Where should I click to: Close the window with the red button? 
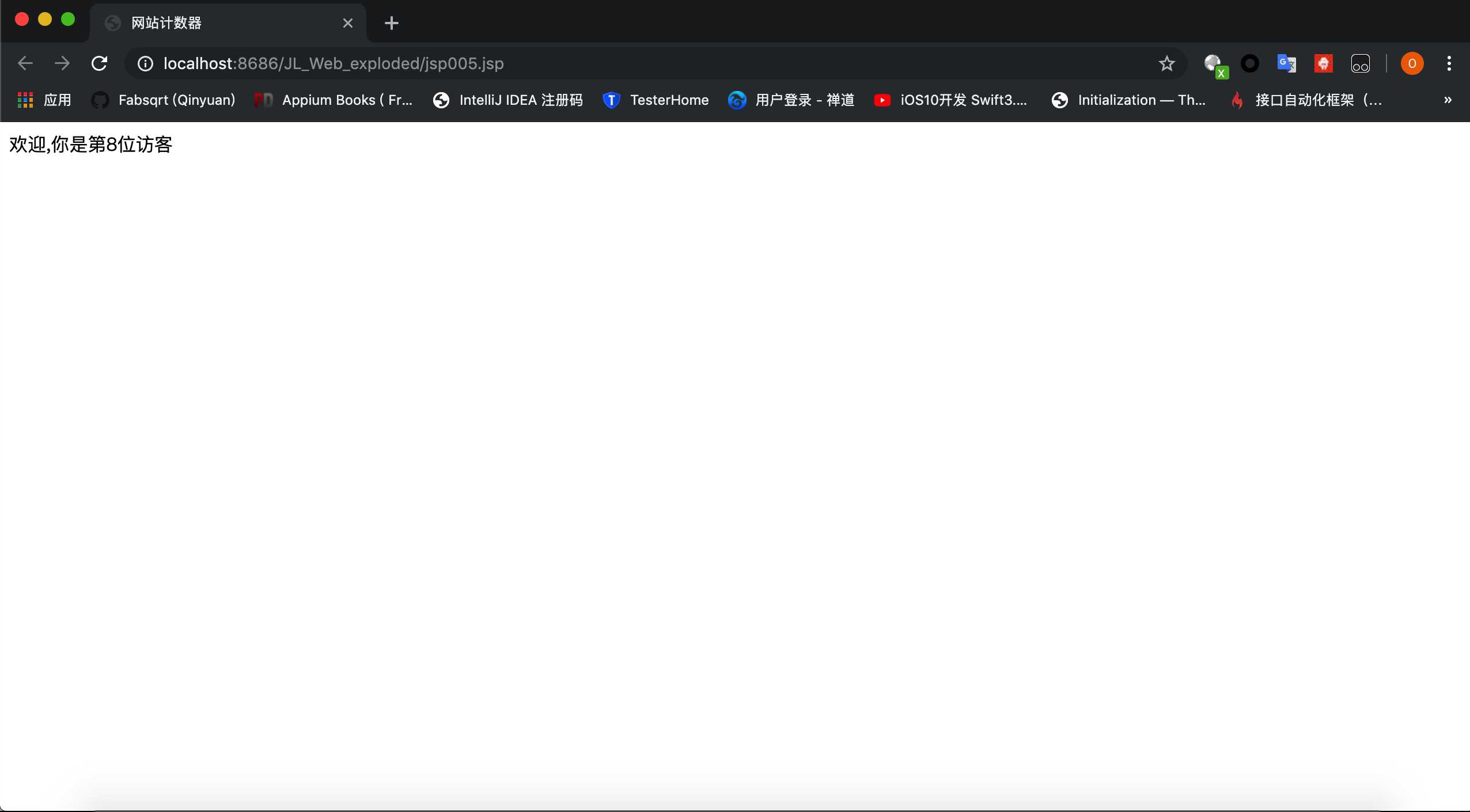tap(22, 19)
